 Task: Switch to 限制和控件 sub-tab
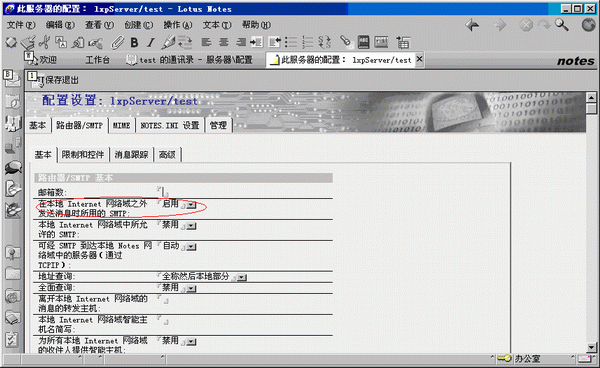(x=83, y=155)
